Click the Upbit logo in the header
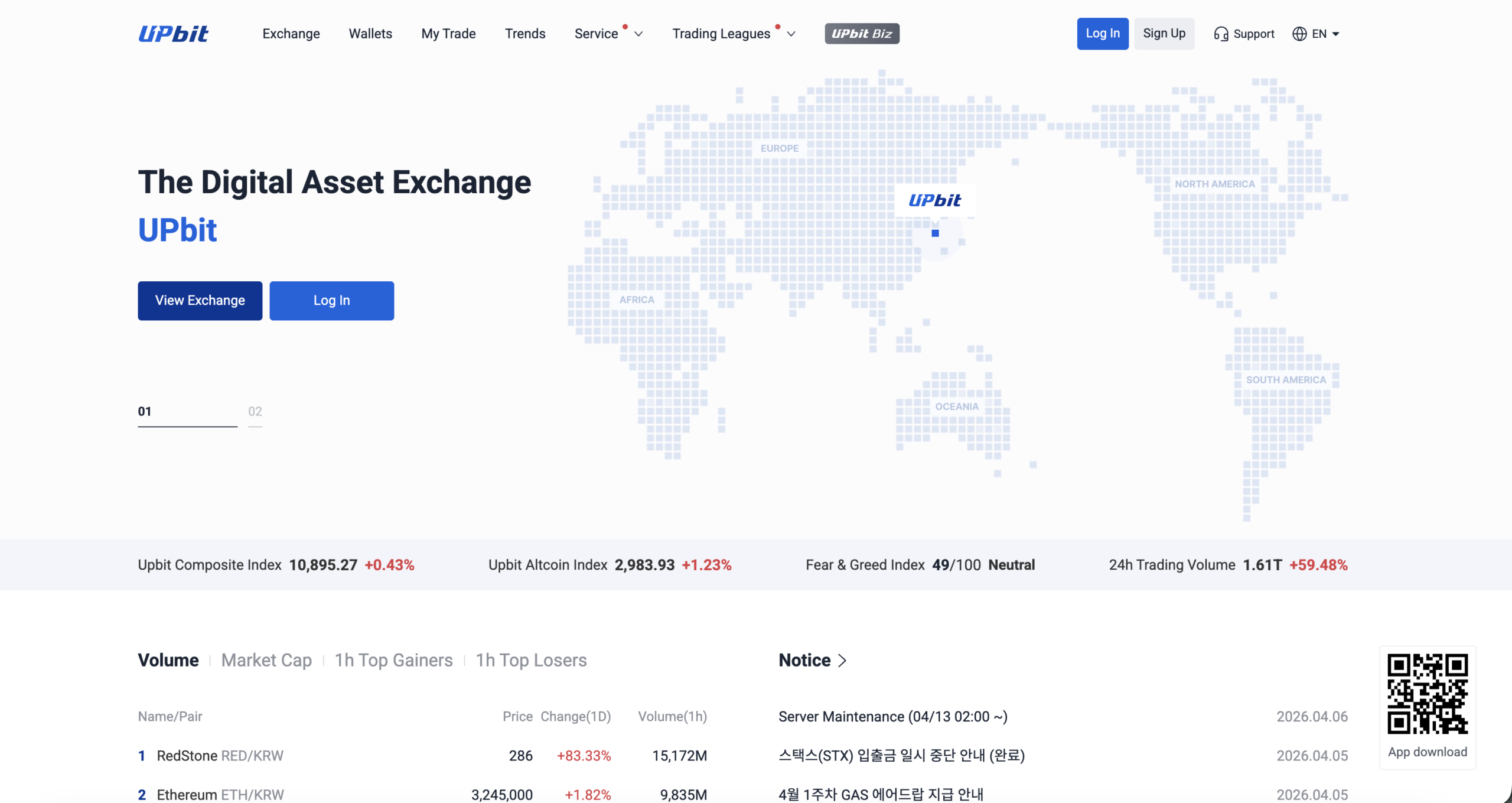 [172, 34]
